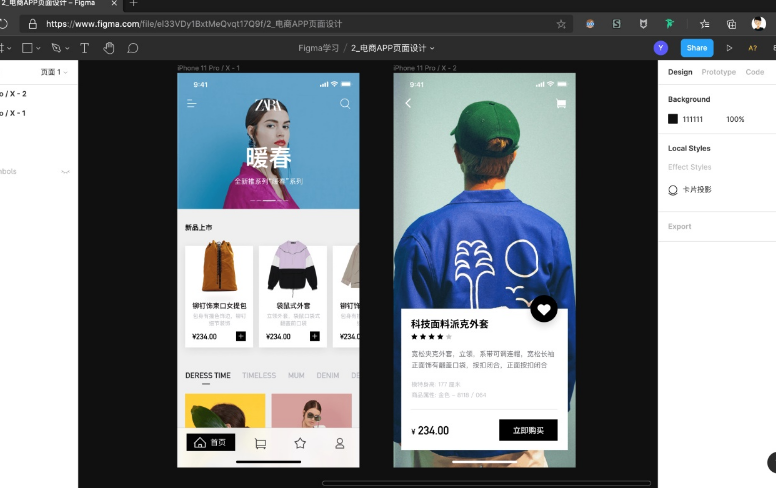Click the star rating row

point(431,337)
